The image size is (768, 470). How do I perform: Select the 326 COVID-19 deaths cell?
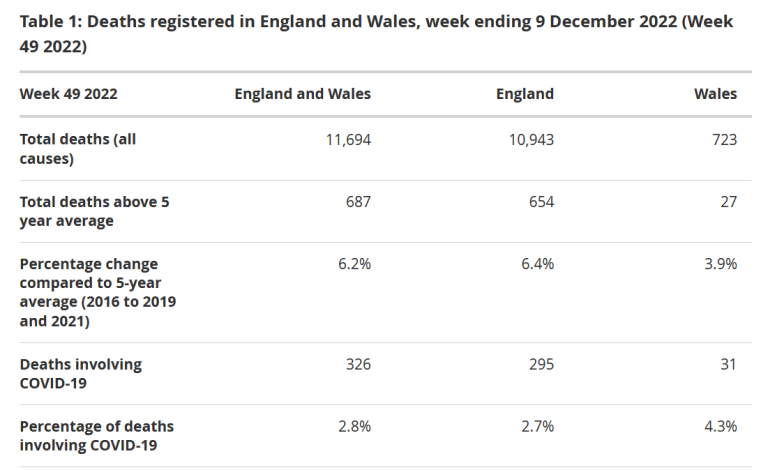click(357, 365)
